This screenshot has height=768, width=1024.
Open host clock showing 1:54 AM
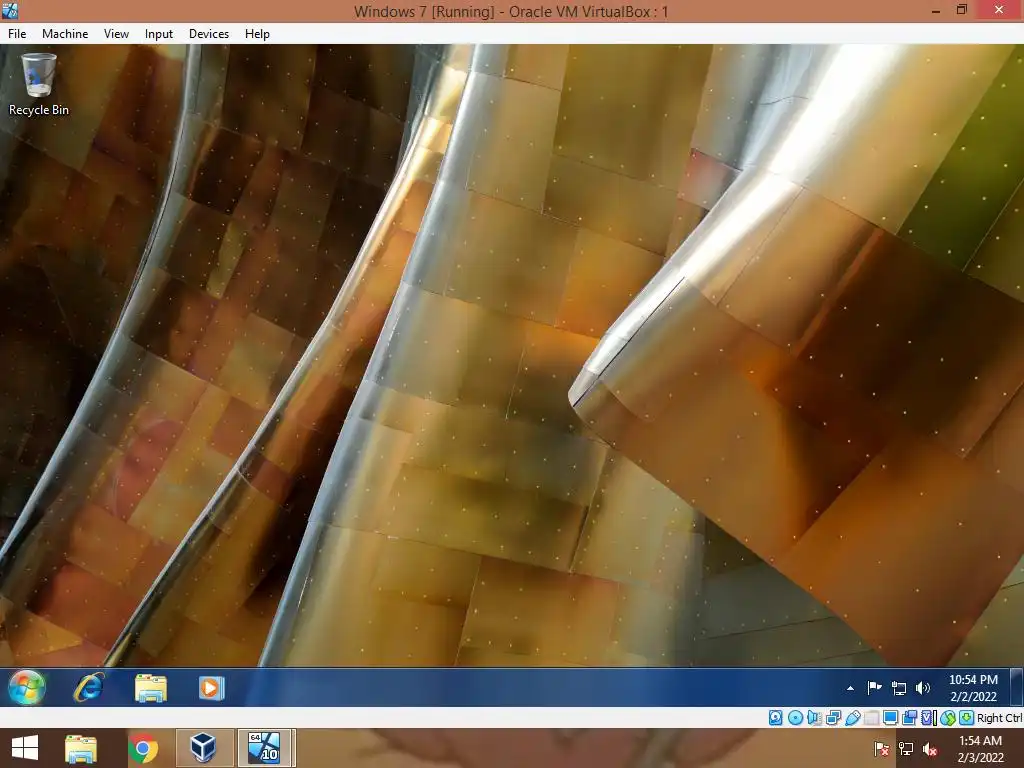[980, 748]
